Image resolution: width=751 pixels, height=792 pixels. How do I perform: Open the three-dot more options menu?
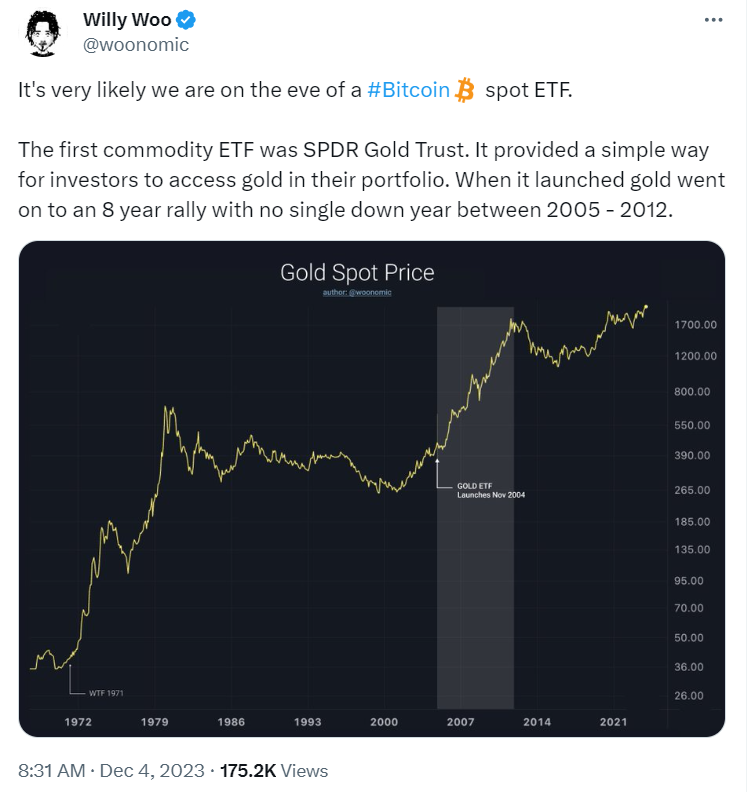(711, 20)
